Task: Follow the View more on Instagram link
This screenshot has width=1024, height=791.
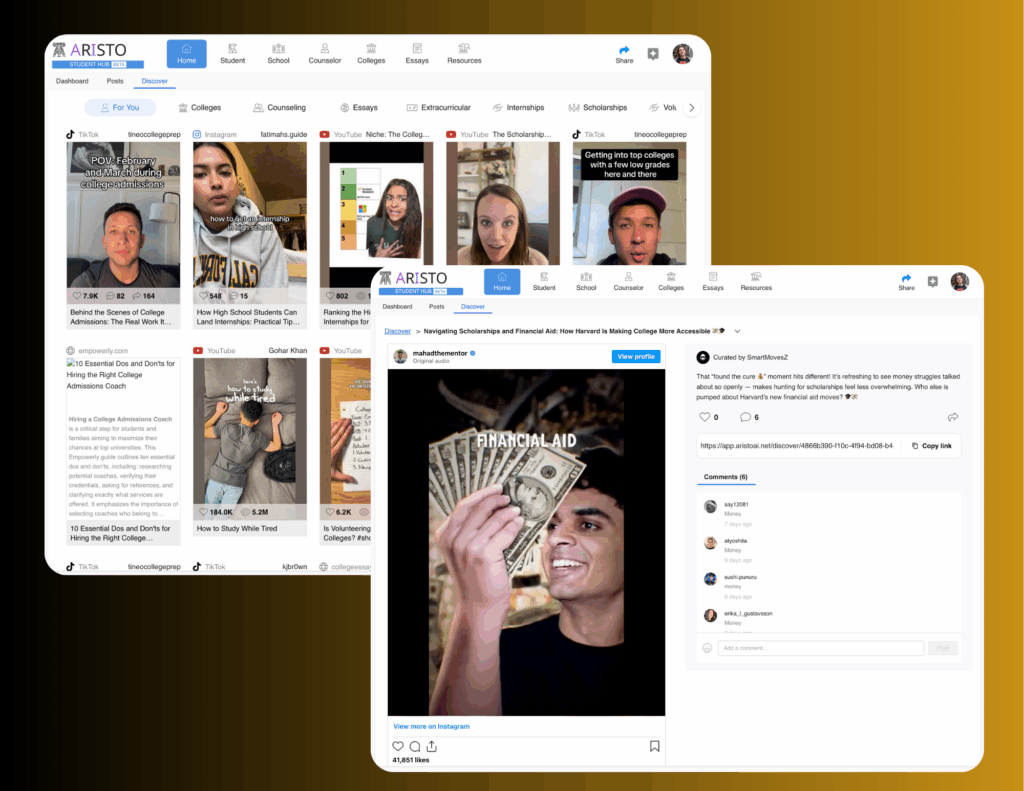Action: point(431,726)
